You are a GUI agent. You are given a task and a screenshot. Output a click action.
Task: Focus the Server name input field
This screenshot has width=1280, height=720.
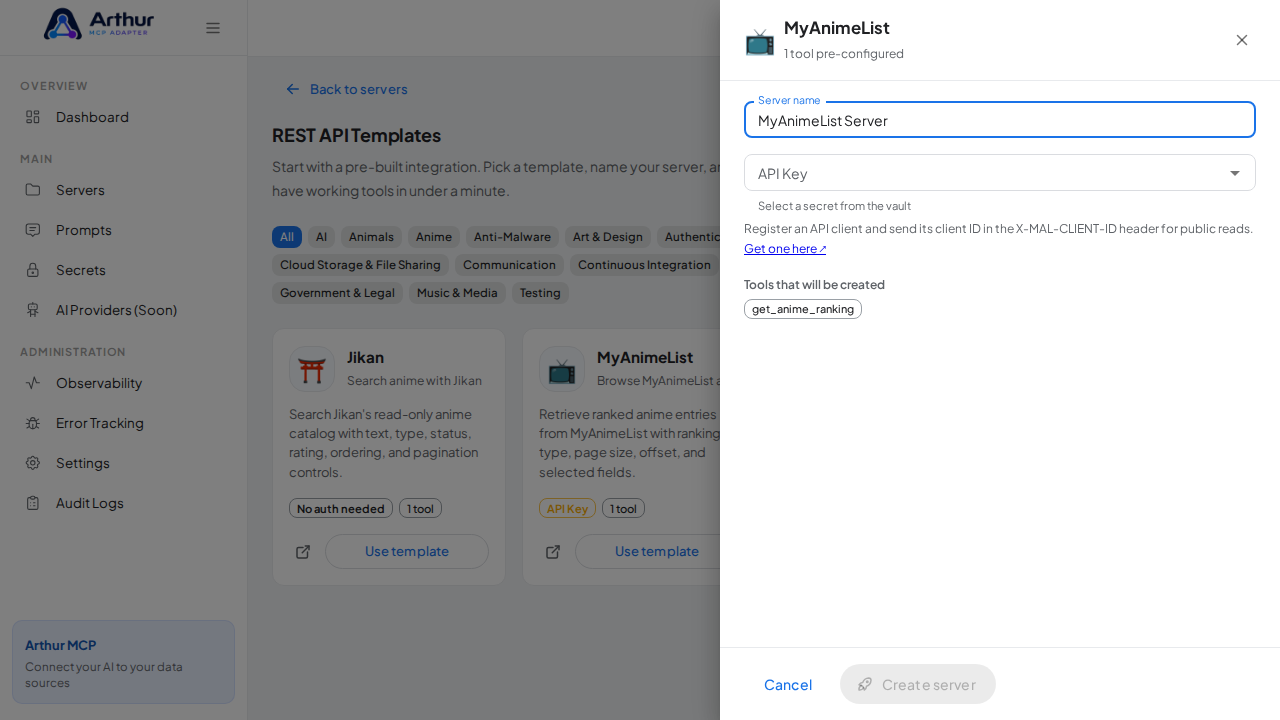tap(1000, 120)
